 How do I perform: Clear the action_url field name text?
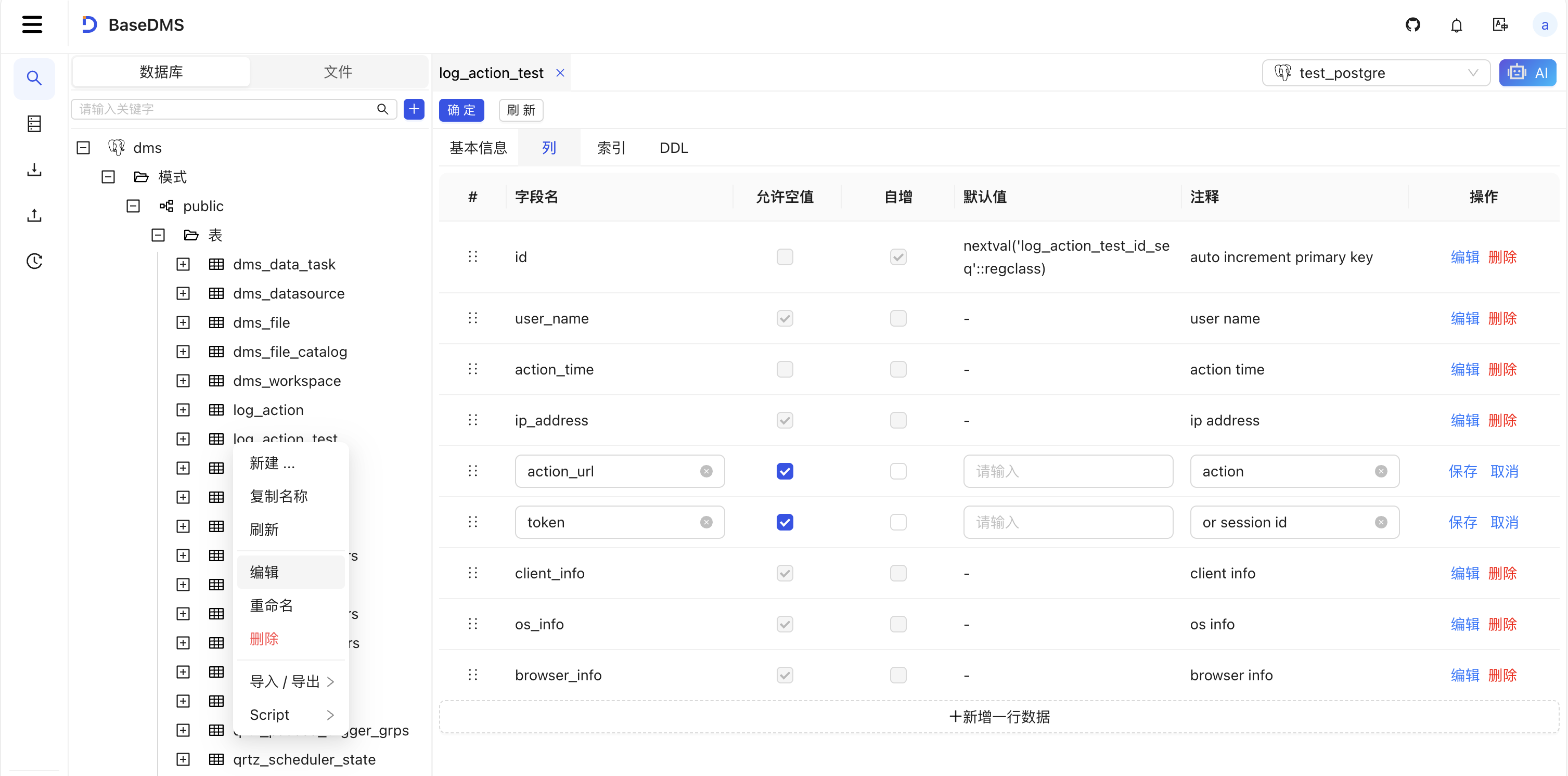pos(706,471)
